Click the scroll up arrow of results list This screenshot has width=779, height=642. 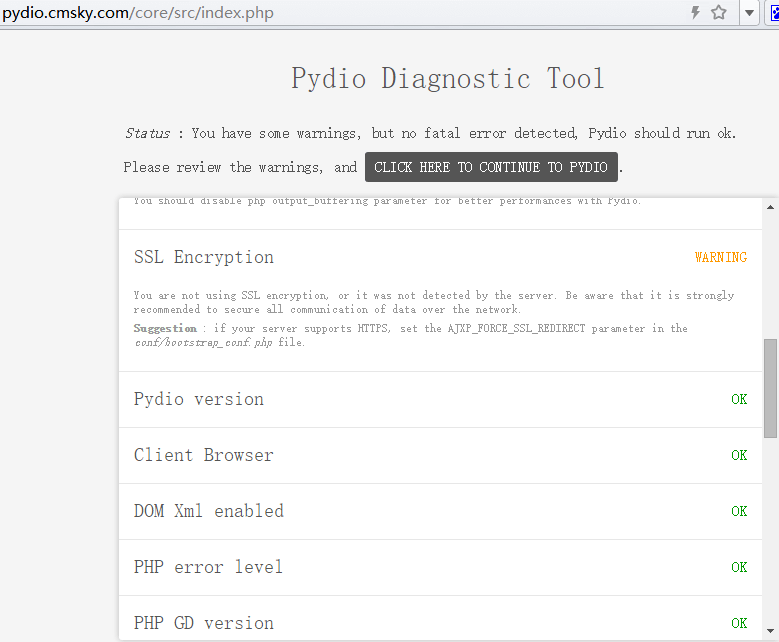771,207
